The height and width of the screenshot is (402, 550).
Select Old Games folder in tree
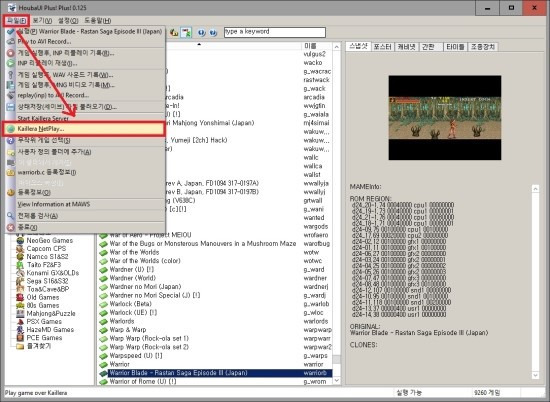[x=43, y=297]
